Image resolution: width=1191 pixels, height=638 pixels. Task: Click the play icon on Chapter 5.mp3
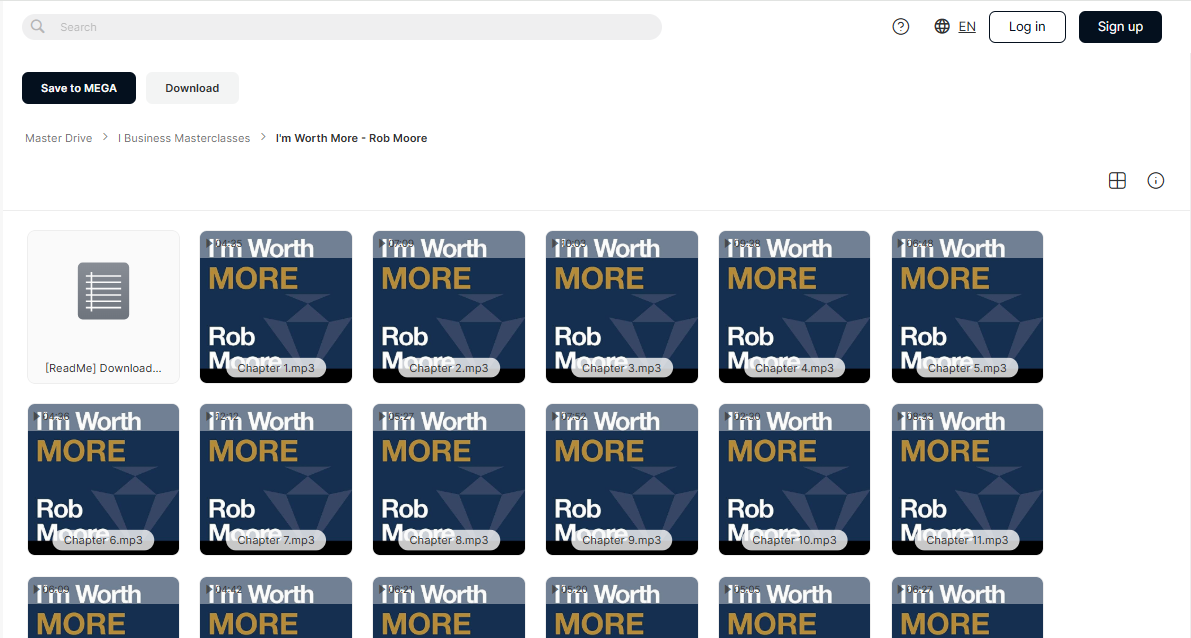[902, 244]
